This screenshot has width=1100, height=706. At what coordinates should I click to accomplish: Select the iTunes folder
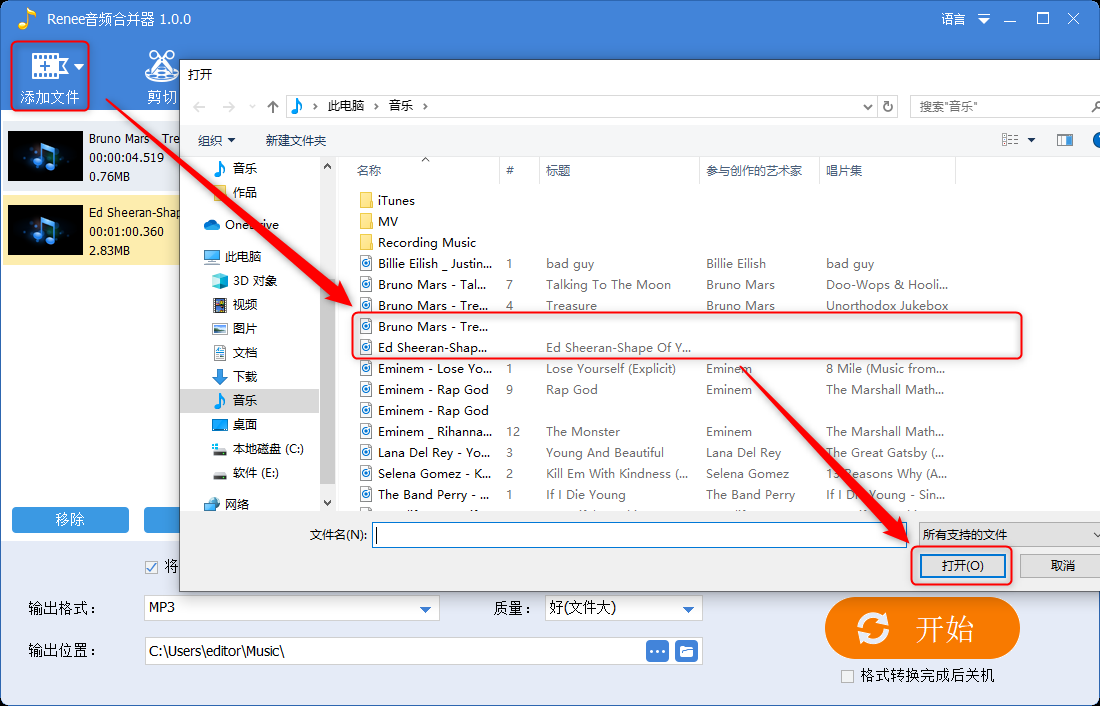[x=387, y=201]
